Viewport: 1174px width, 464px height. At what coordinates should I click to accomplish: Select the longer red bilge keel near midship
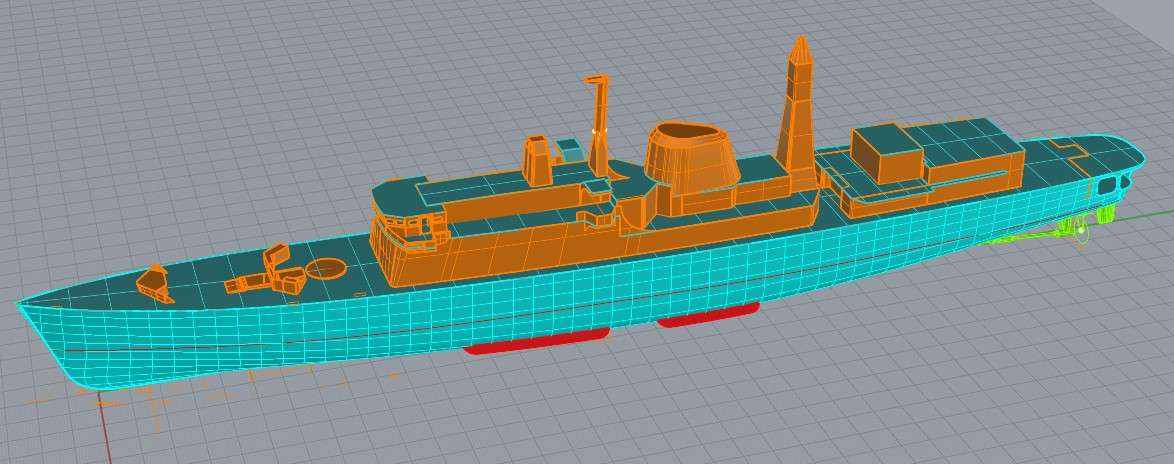point(537,340)
